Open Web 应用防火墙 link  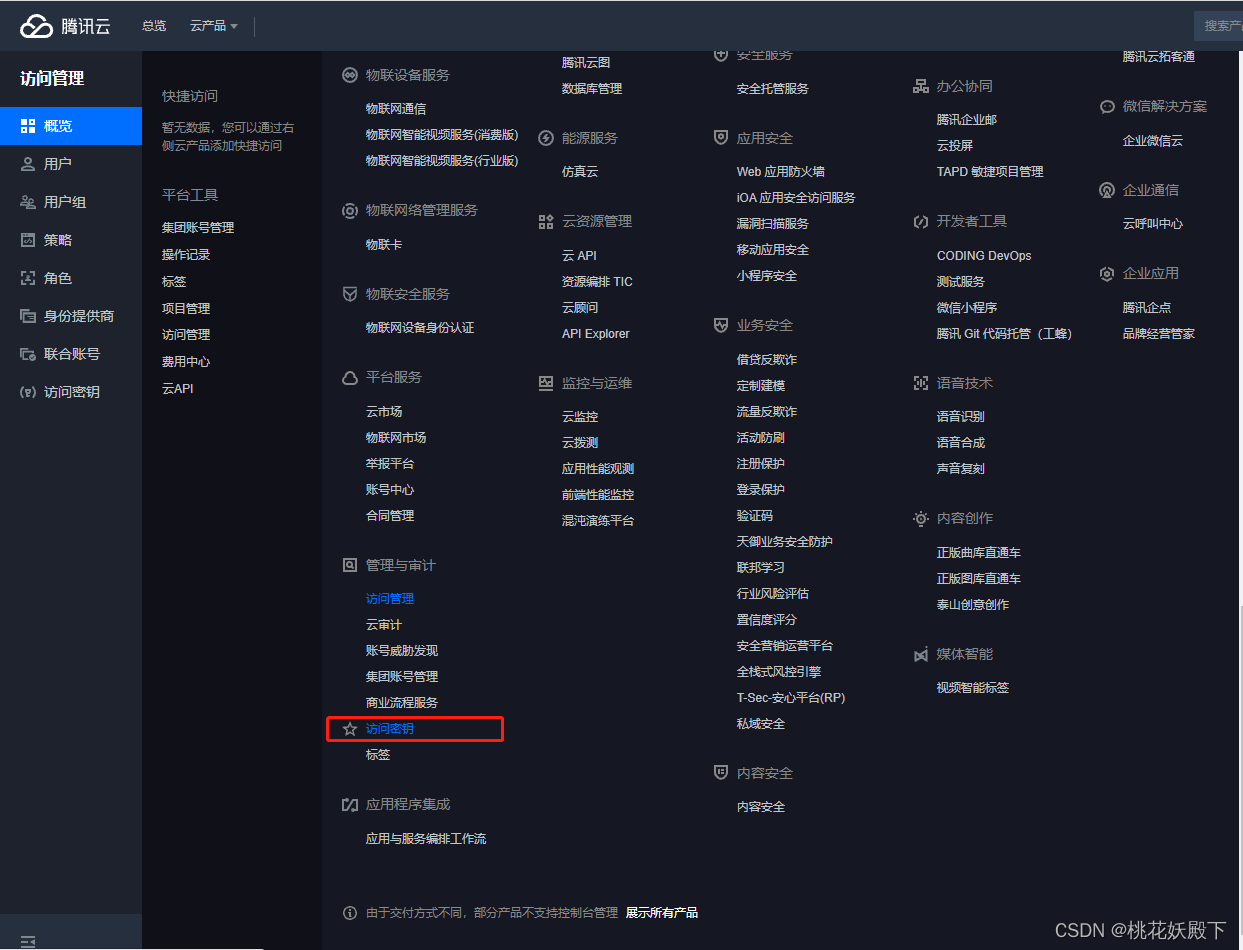coord(781,172)
